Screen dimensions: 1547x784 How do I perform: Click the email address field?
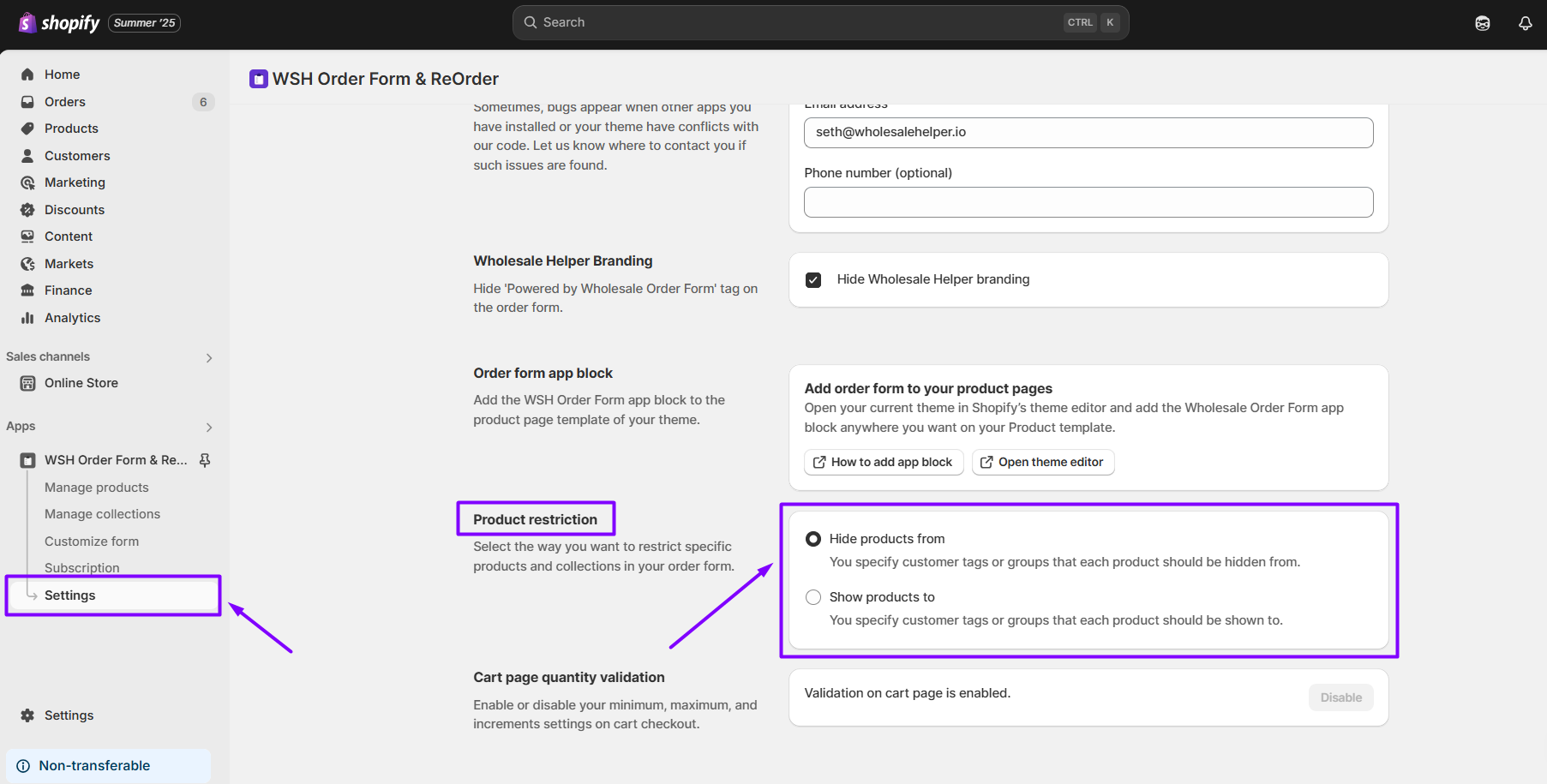click(1088, 133)
